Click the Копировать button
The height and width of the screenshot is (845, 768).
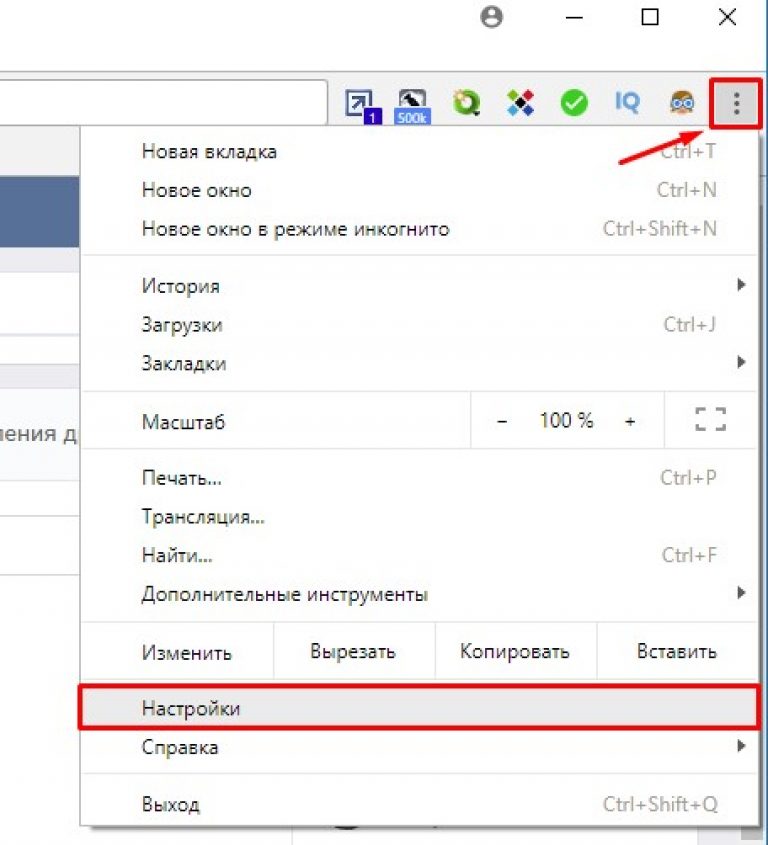tap(515, 652)
